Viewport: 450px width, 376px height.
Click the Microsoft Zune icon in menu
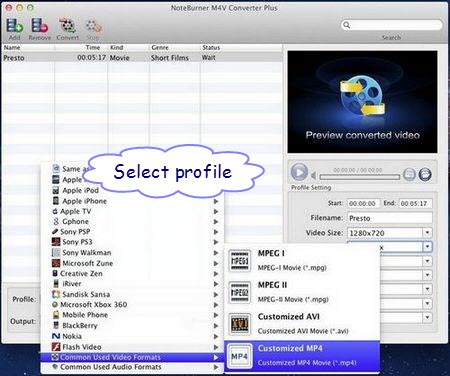pos(56,263)
